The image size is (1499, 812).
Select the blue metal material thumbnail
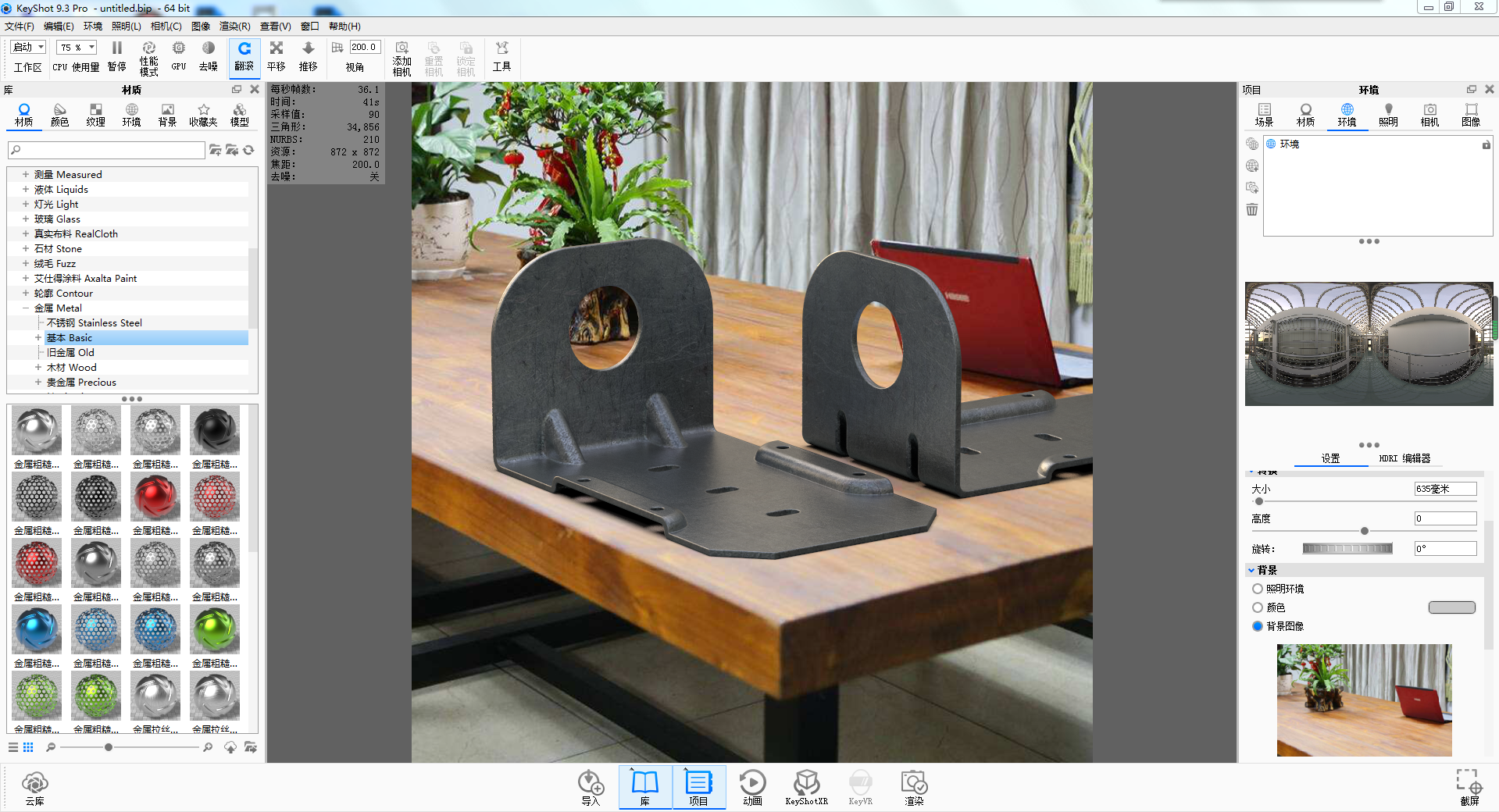coord(37,630)
